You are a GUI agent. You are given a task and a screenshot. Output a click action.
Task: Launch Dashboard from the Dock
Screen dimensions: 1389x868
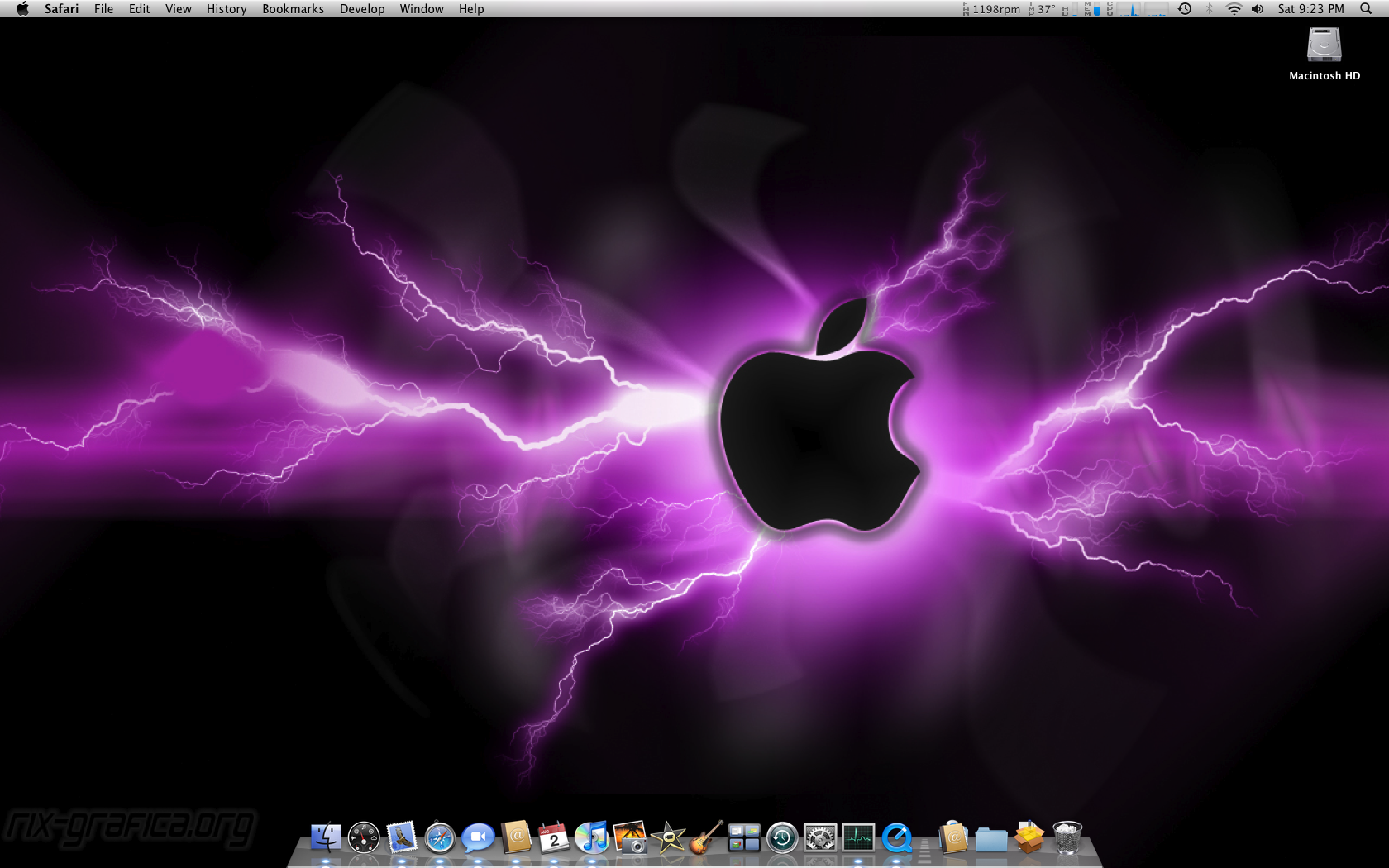tap(364, 837)
